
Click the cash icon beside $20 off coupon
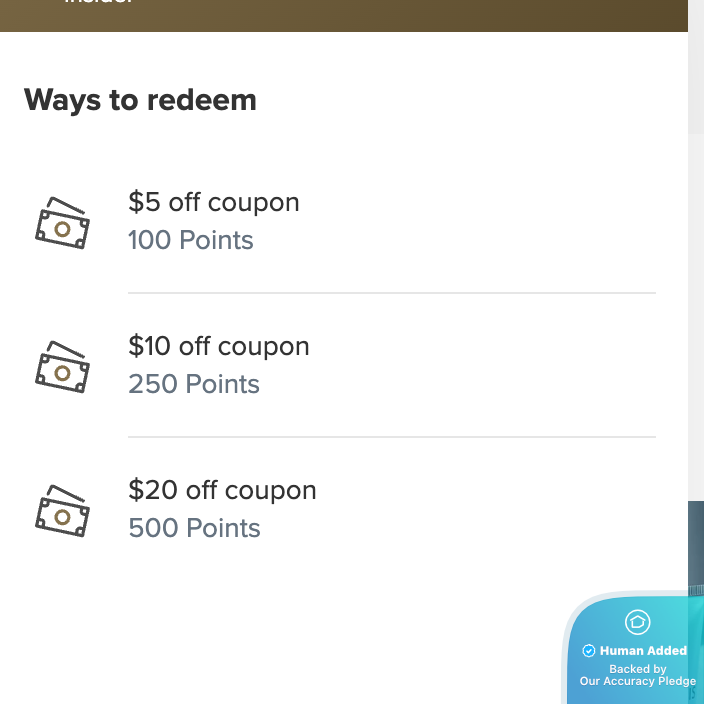[x=62, y=511]
